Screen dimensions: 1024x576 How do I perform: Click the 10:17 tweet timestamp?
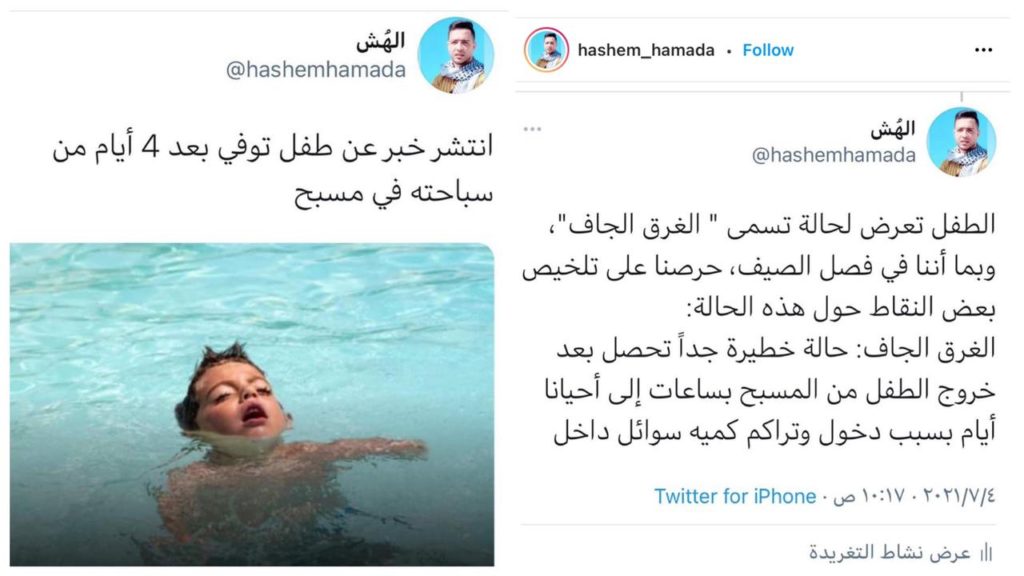pyautogui.click(x=872, y=496)
